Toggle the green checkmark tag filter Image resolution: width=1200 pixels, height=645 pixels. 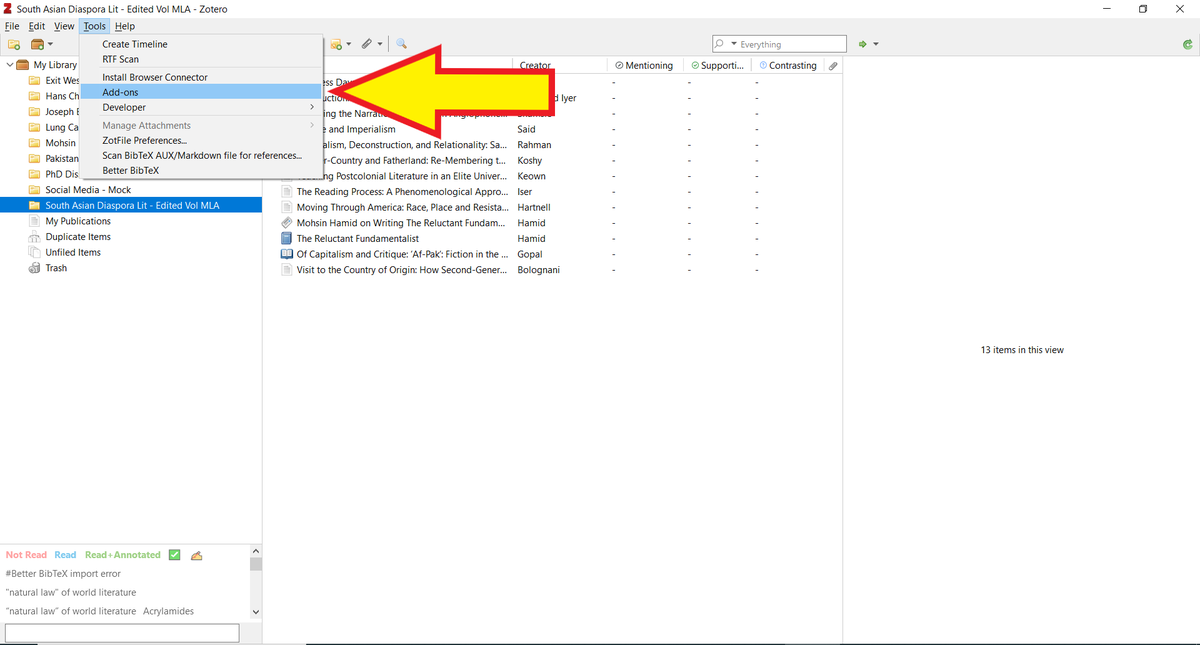[x=175, y=555]
